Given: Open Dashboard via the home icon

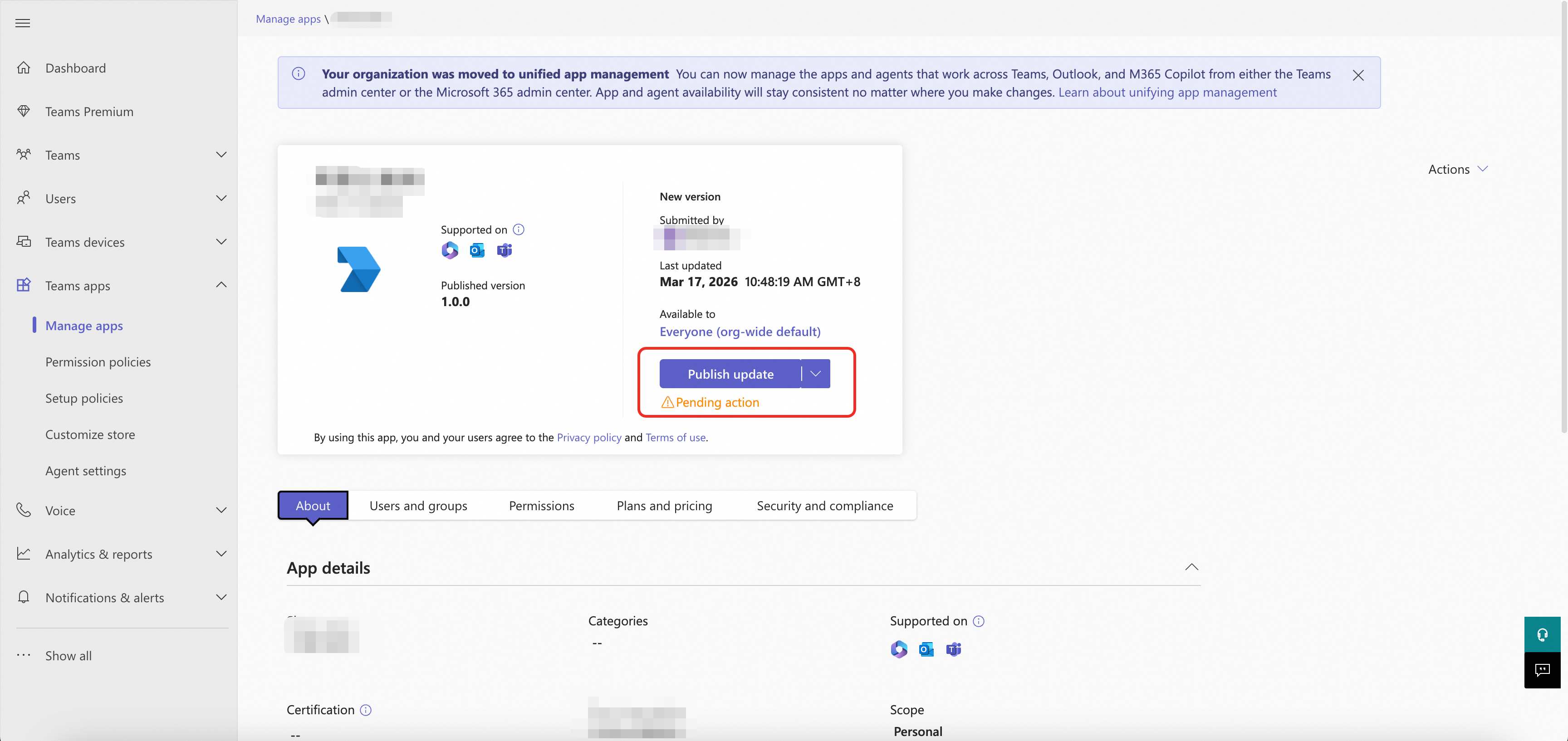Looking at the screenshot, I should click(24, 68).
